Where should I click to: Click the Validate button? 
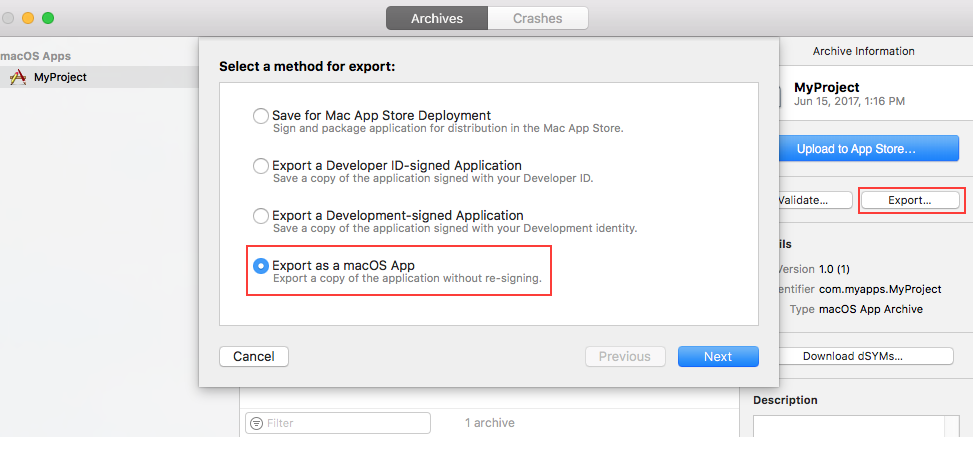click(x=814, y=200)
